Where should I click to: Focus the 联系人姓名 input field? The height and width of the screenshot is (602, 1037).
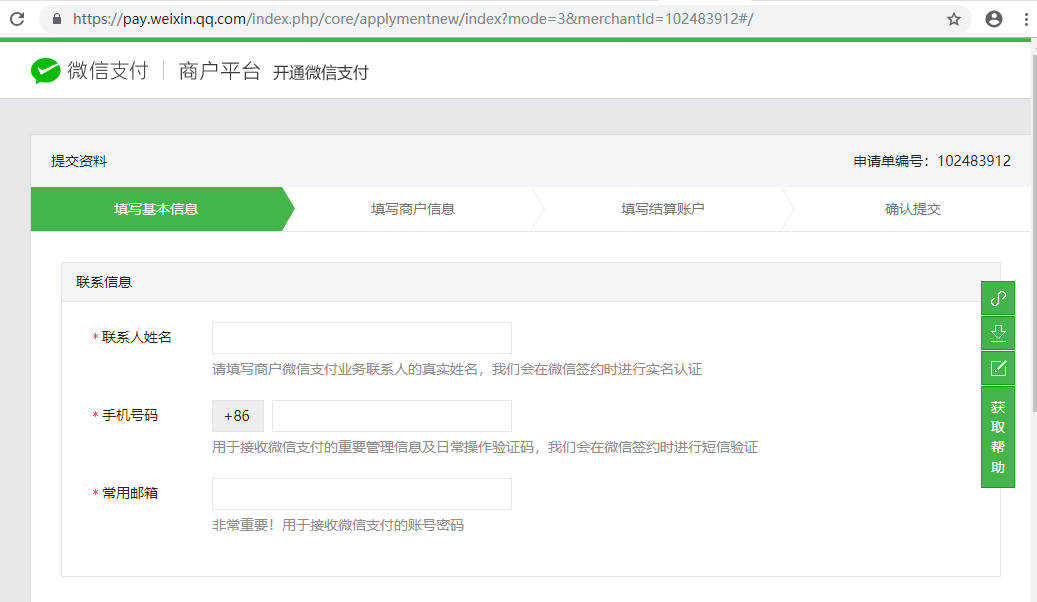pyautogui.click(x=362, y=338)
